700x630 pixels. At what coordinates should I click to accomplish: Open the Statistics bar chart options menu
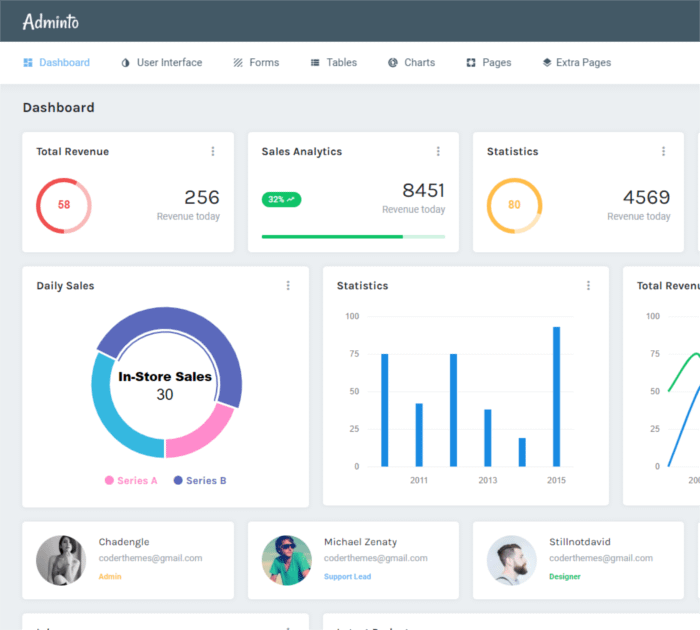tap(588, 286)
